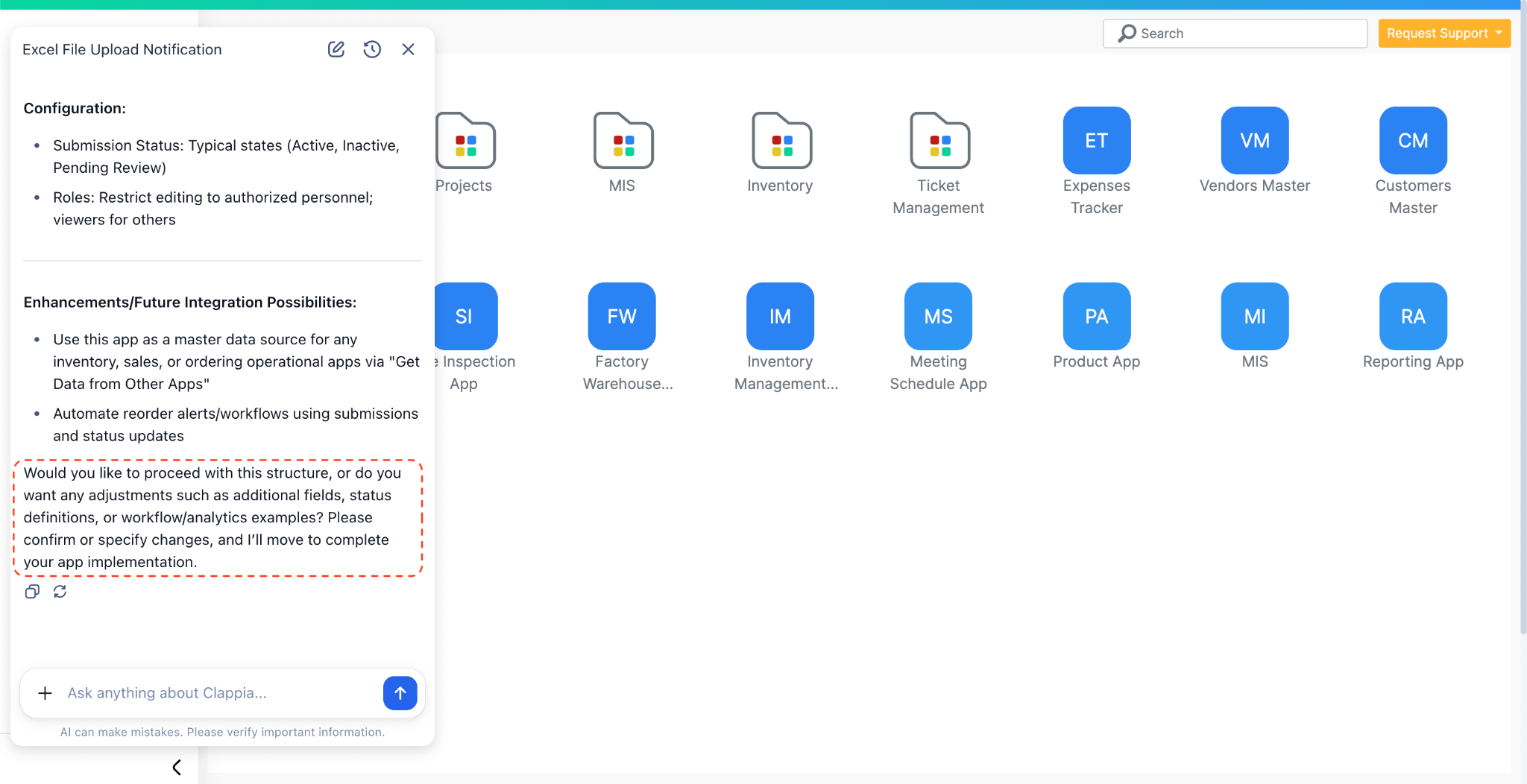Image resolution: width=1527 pixels, height=784 pixels.
Task: Open the Product App
Action: click(x=1096, y=316)
